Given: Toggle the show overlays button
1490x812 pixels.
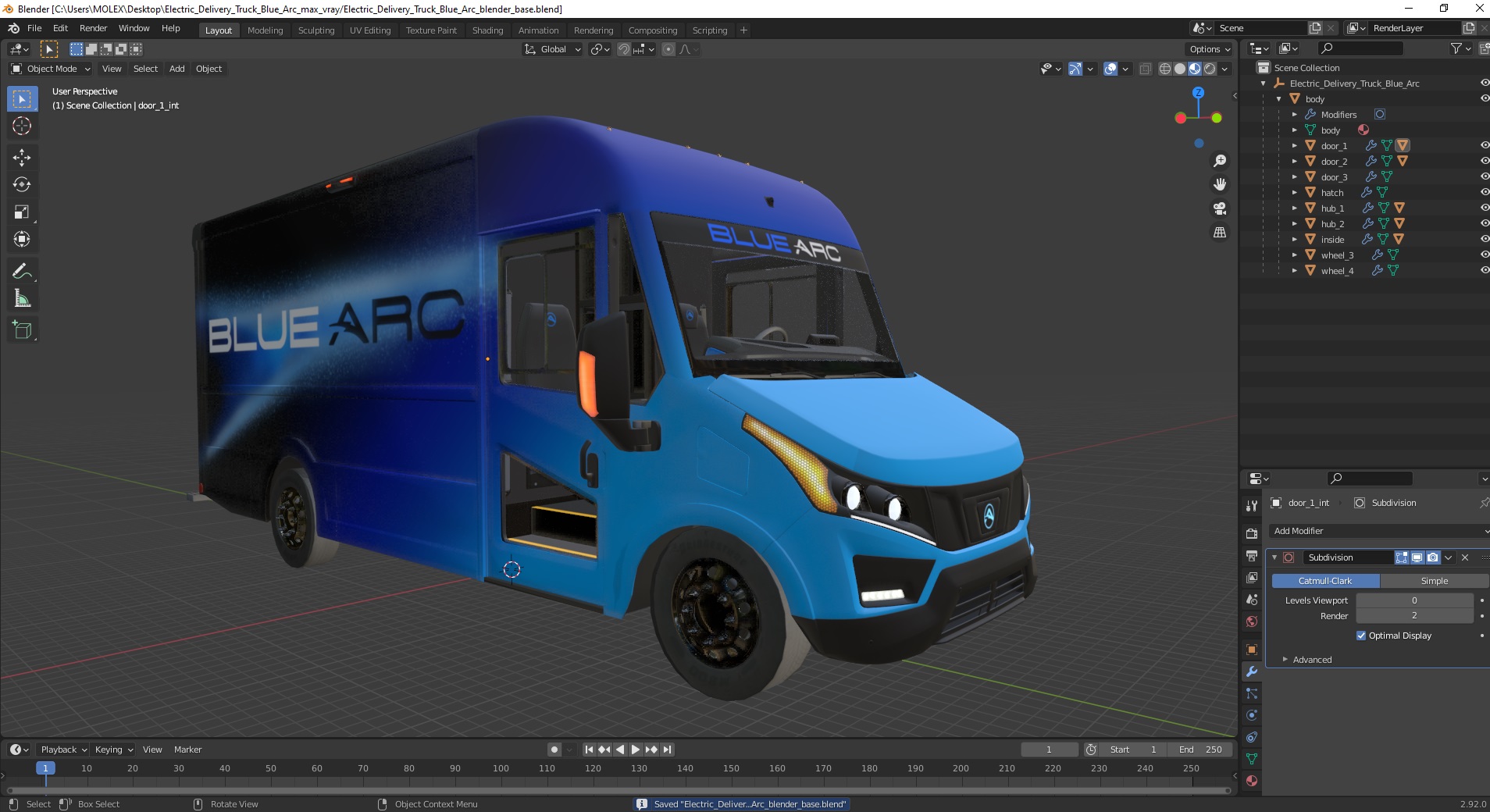Looking at the screenshot, I should (x=1110, y=69).
